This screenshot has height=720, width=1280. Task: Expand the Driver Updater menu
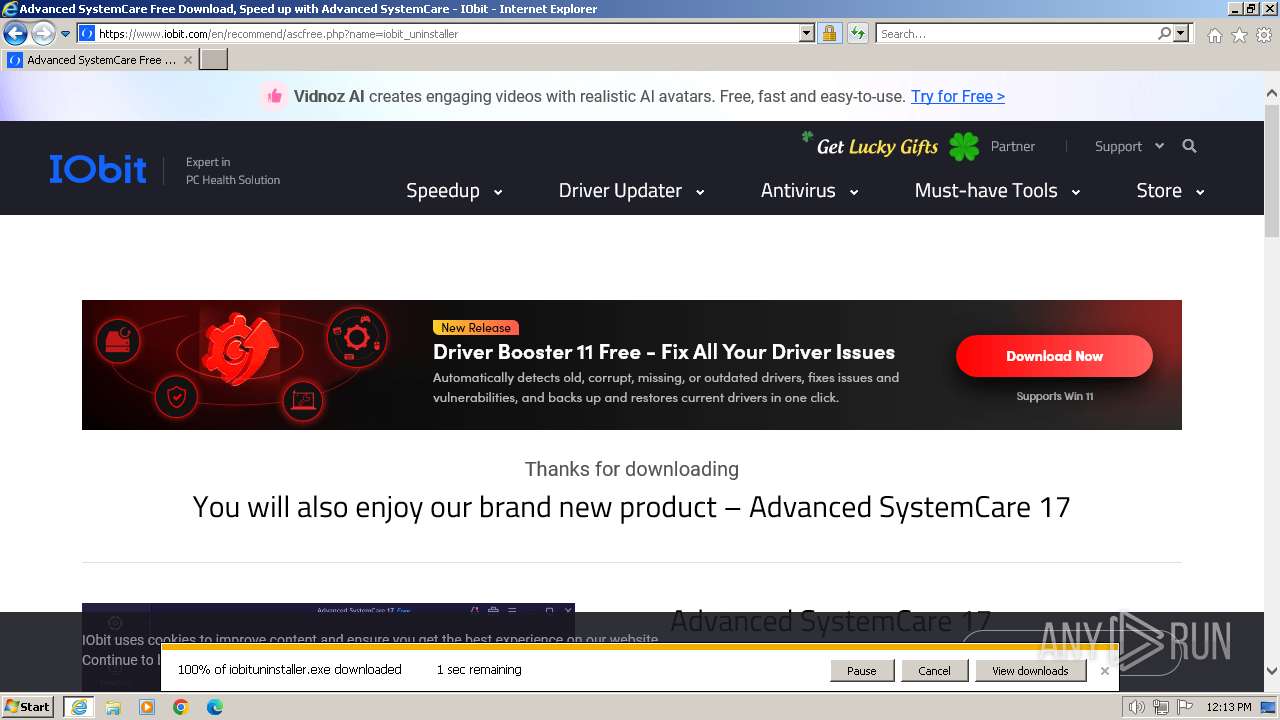(631, 190)
